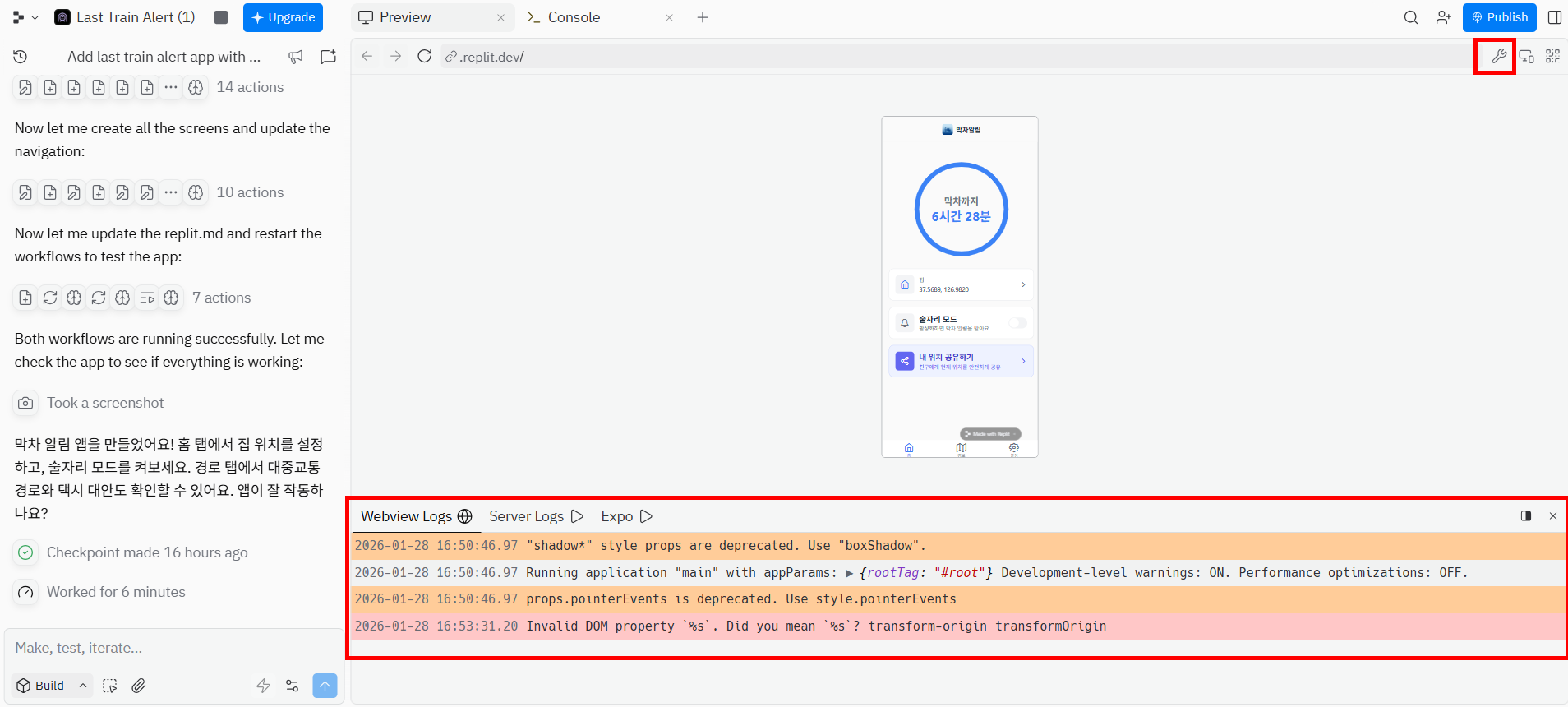This screenshot has width=1568, height=707.
Task: Select the home tab in the app preview
Action: (909, 449)
